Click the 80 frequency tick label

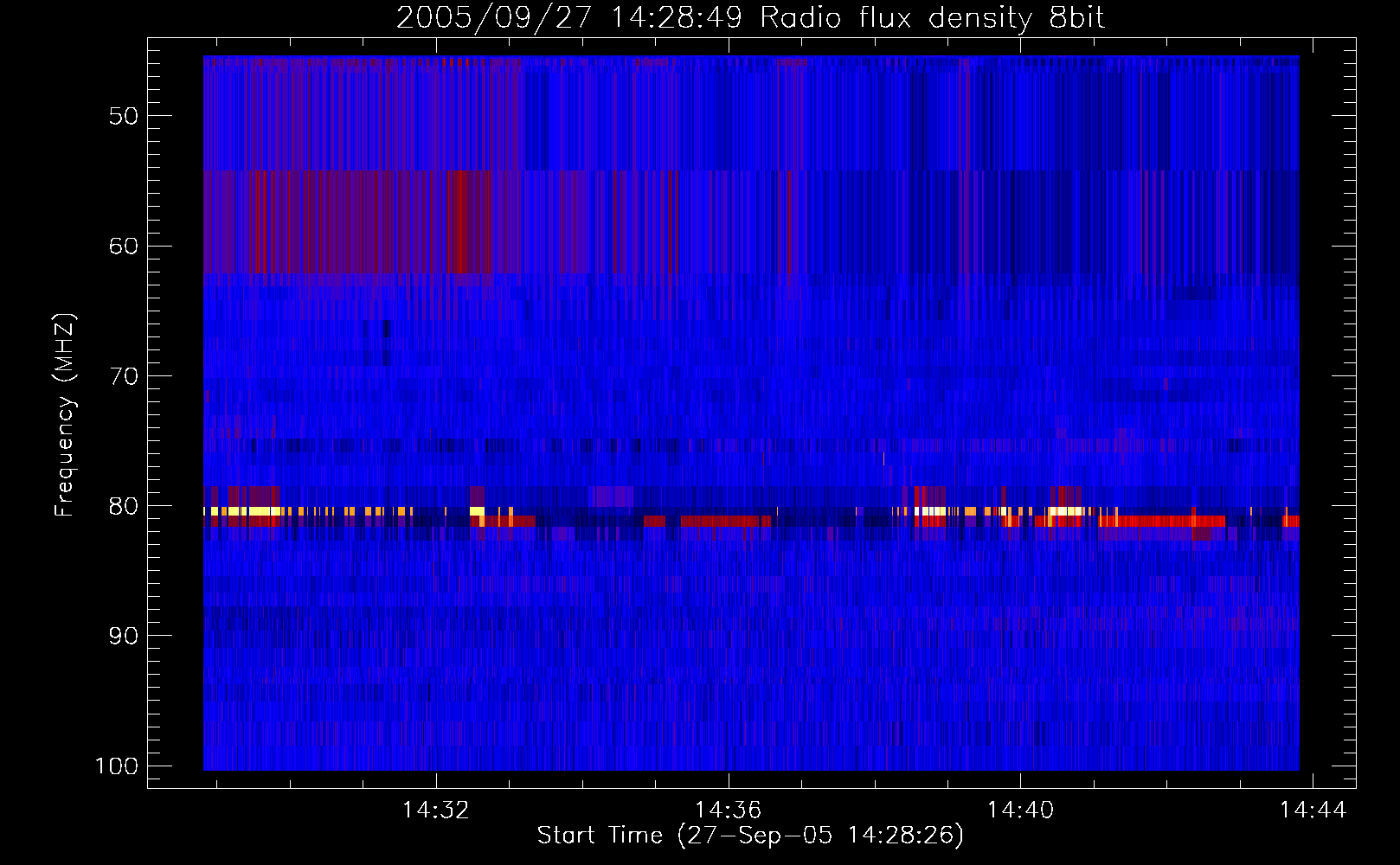tap(123, 506)
